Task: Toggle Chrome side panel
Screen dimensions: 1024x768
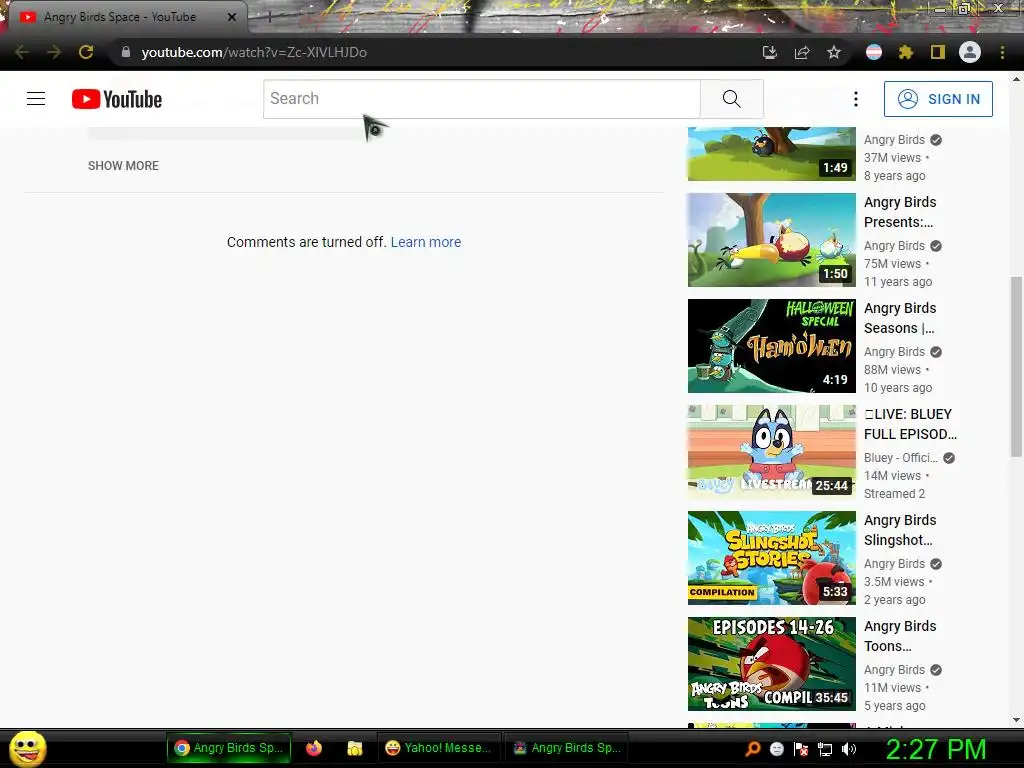Action: (x=938, y=52)
